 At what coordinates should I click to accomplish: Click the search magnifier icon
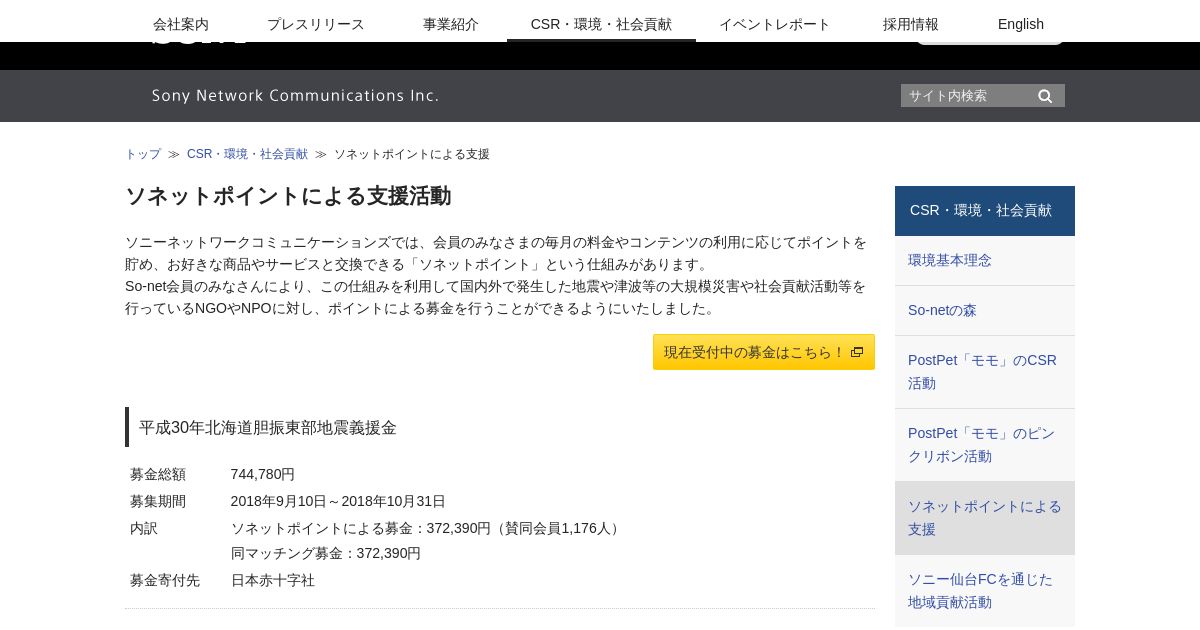coord(1045,96)
